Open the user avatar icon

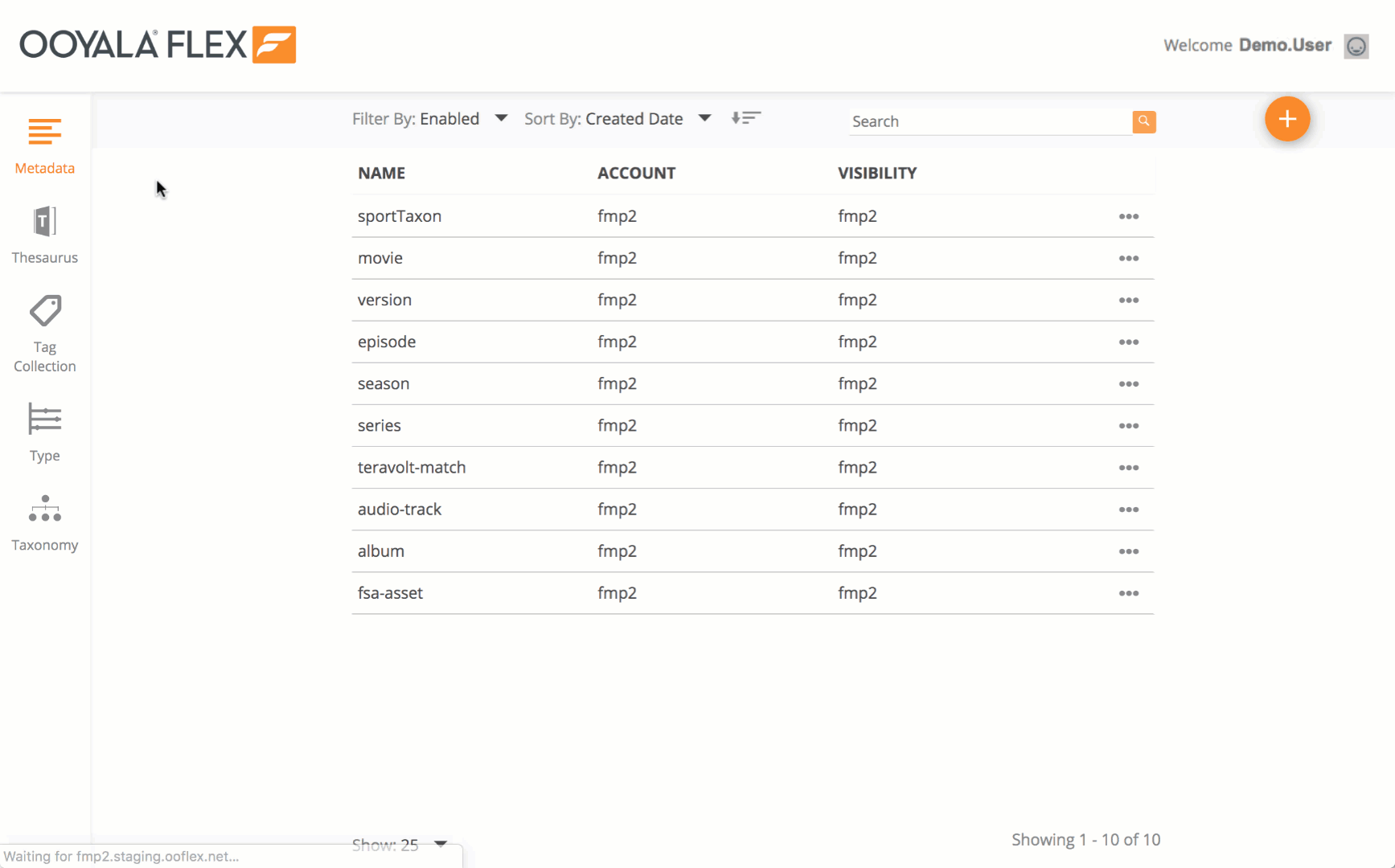click(1356, 46)
